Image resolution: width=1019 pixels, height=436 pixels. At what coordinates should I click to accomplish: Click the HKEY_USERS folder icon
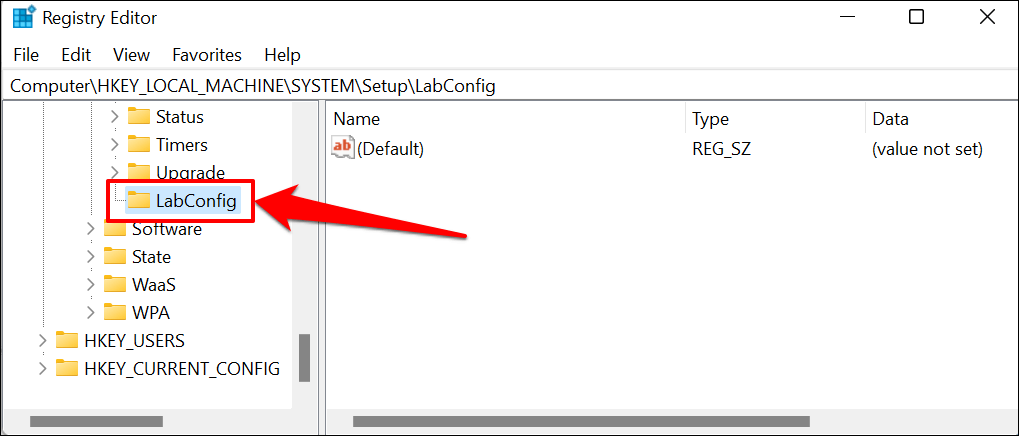click(67, 341)
